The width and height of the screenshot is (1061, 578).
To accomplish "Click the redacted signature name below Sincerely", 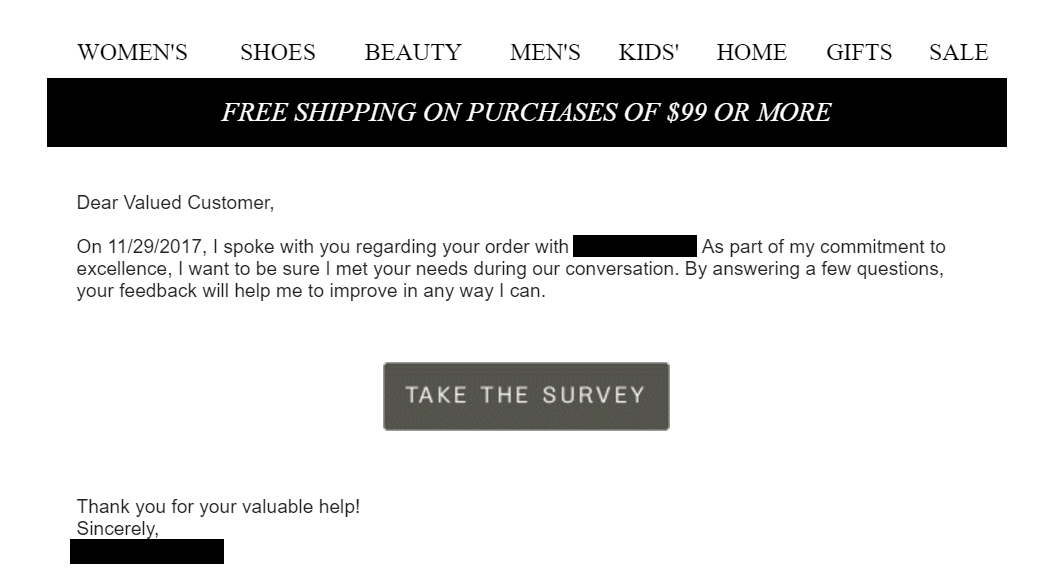I will click(x=147, y=552).
